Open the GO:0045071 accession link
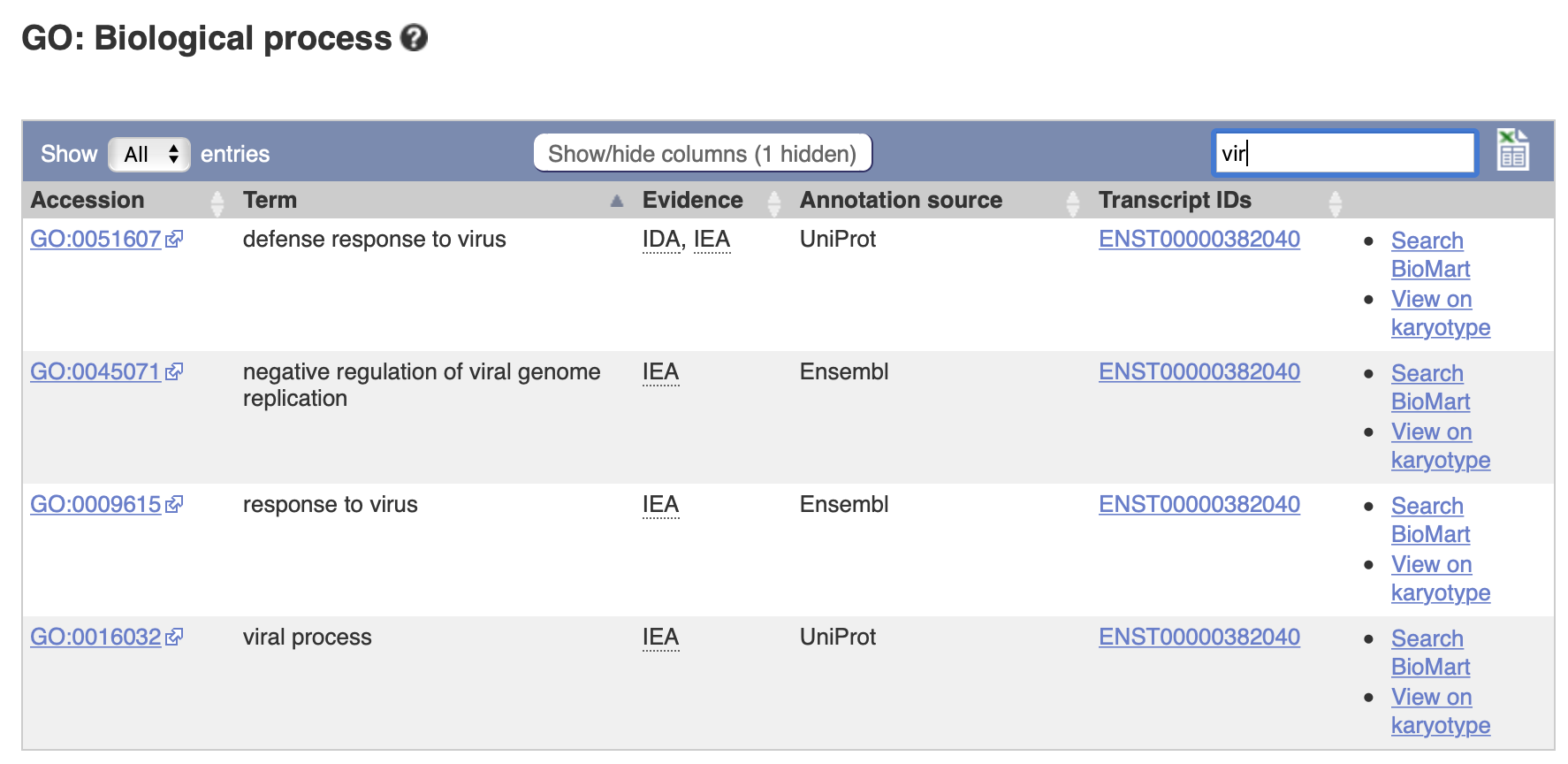Viewport: 1568px width, 764px height. click(95, 371)
